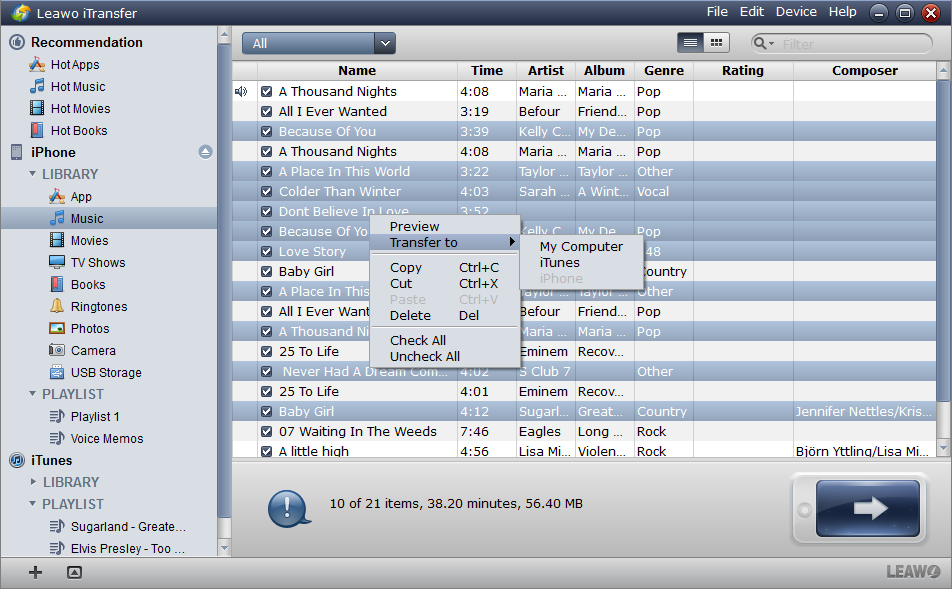952x589 pixels.
Task: Choose My Computer transfer target
Action: [x=581, y=247]
